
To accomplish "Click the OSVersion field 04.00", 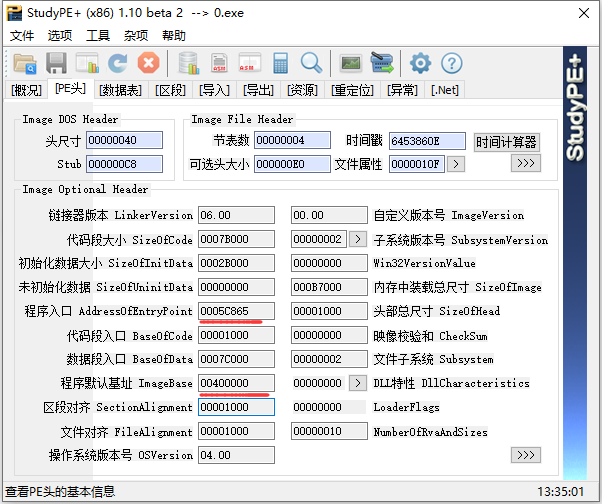I will pos(236,455).
